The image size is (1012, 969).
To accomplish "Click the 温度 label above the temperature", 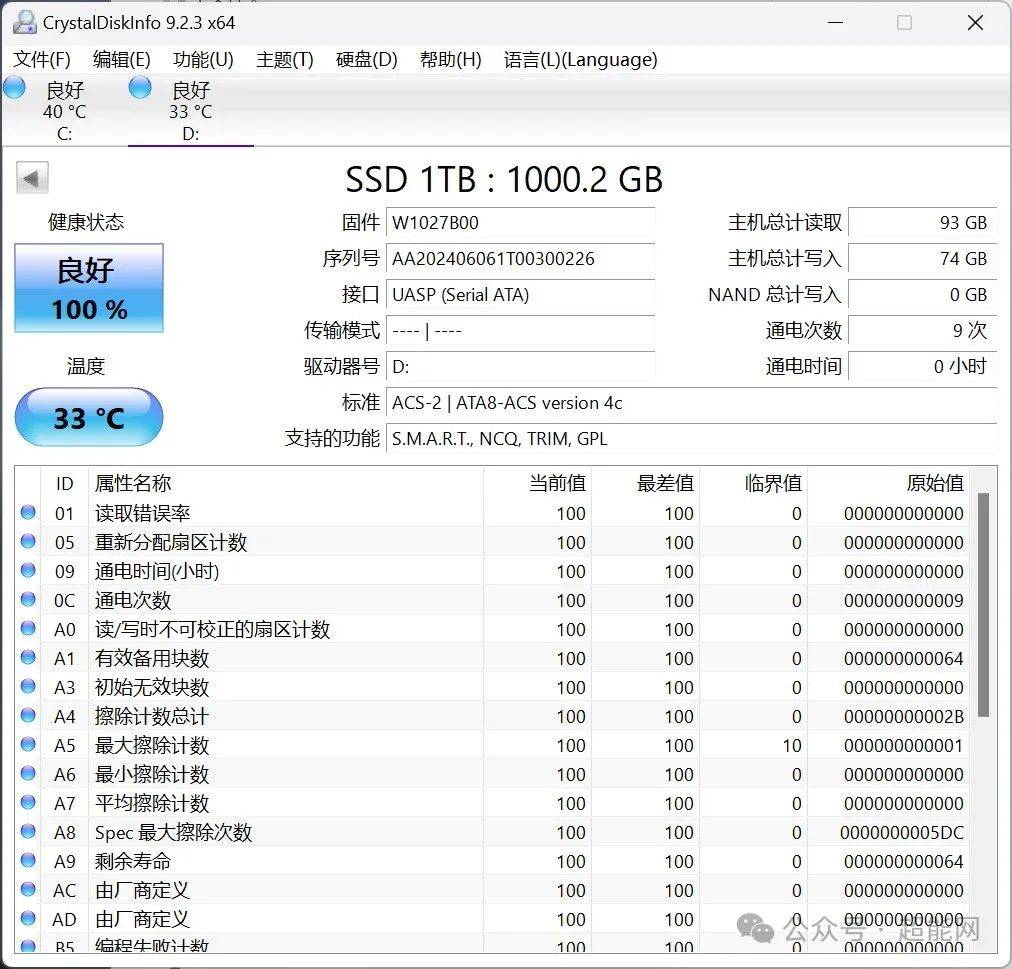I will (x=86, y=366).
